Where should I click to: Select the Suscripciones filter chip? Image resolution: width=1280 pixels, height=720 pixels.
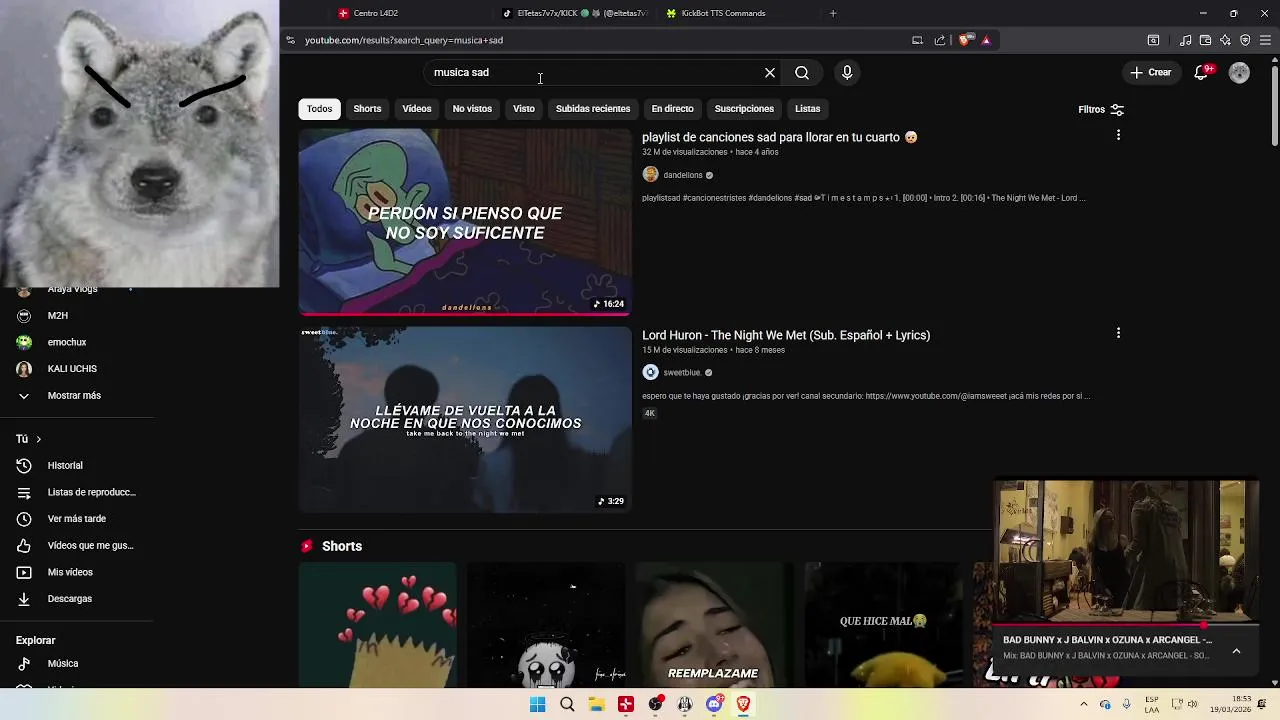tap(744, 108)
